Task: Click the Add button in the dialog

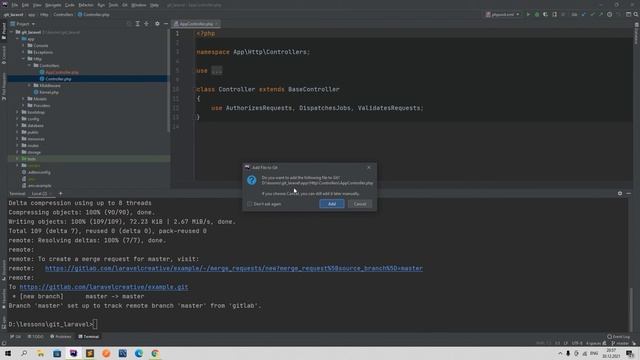Action: 331,204
